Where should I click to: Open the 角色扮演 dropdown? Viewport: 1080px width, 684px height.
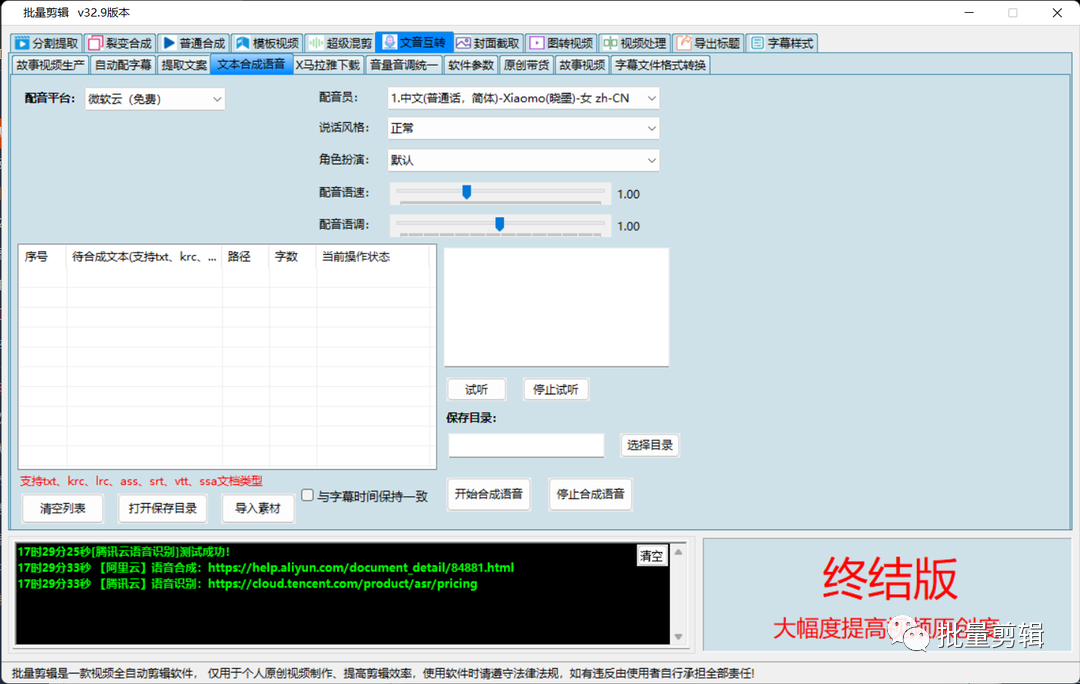523,160
